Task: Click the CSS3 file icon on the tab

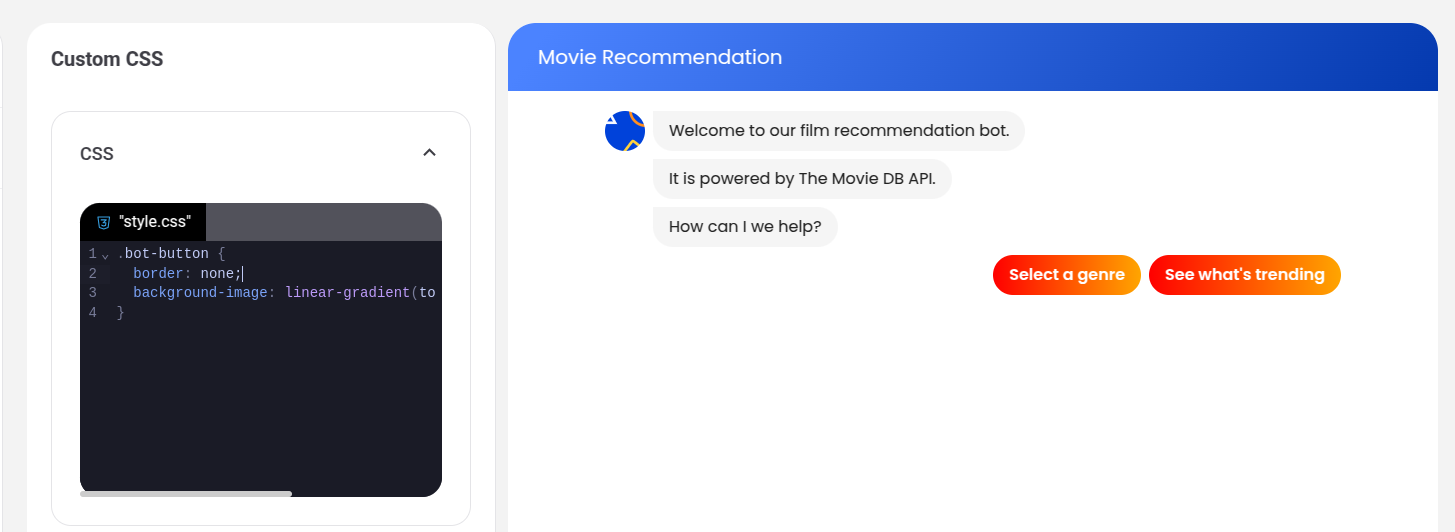Action: coord(103,222)
